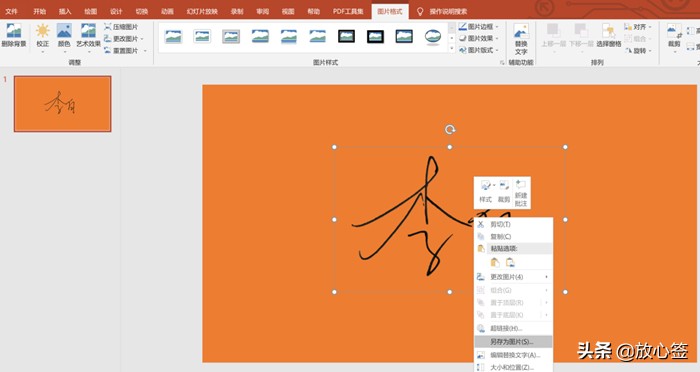Image resolution: width=700 pixels, height=372 pixels.
Task: Expand the Picture Border (图片边框) dropdown
Action: tap(479, 27)
